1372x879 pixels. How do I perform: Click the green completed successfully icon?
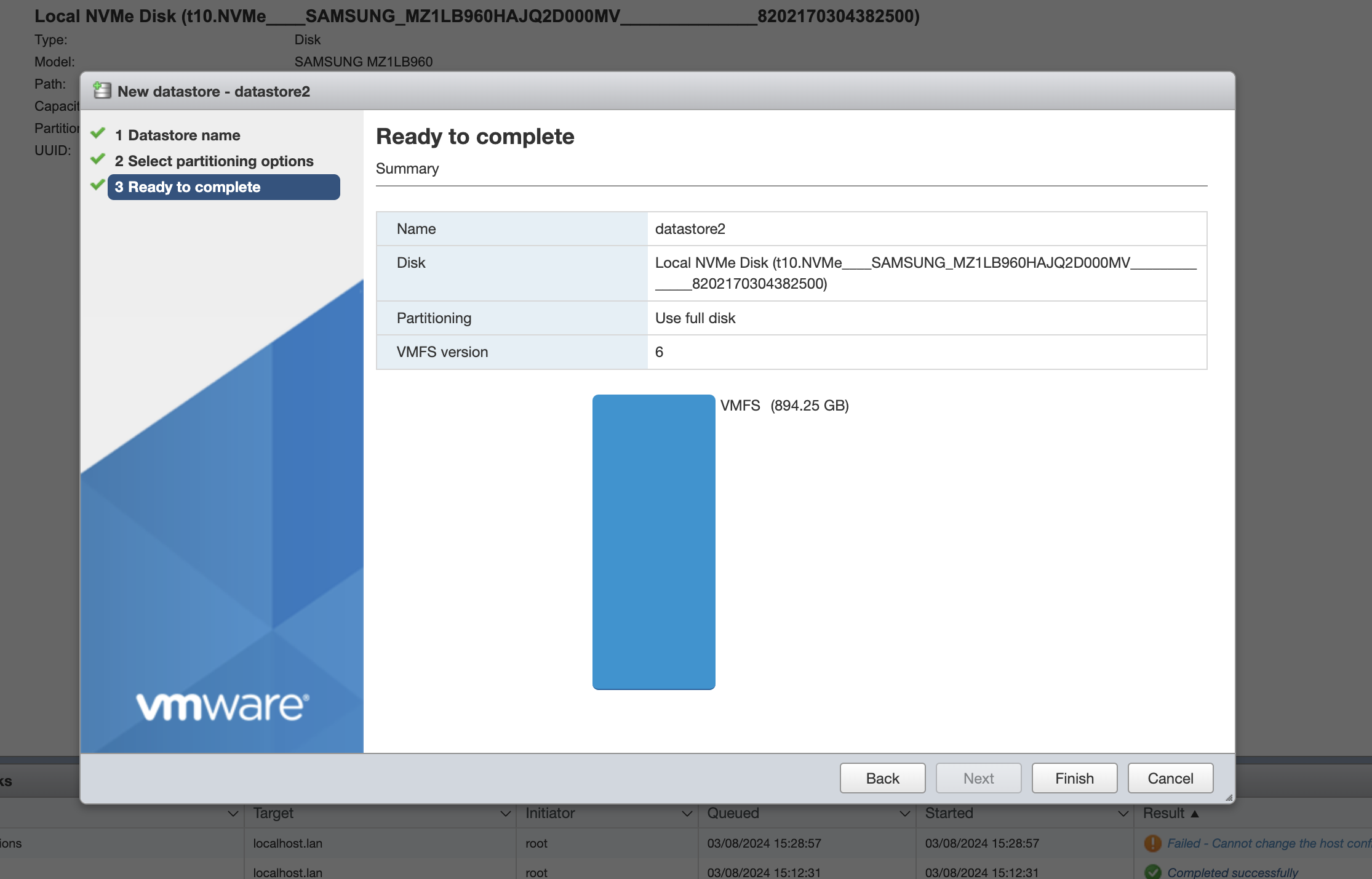[x=1152, y=872]
